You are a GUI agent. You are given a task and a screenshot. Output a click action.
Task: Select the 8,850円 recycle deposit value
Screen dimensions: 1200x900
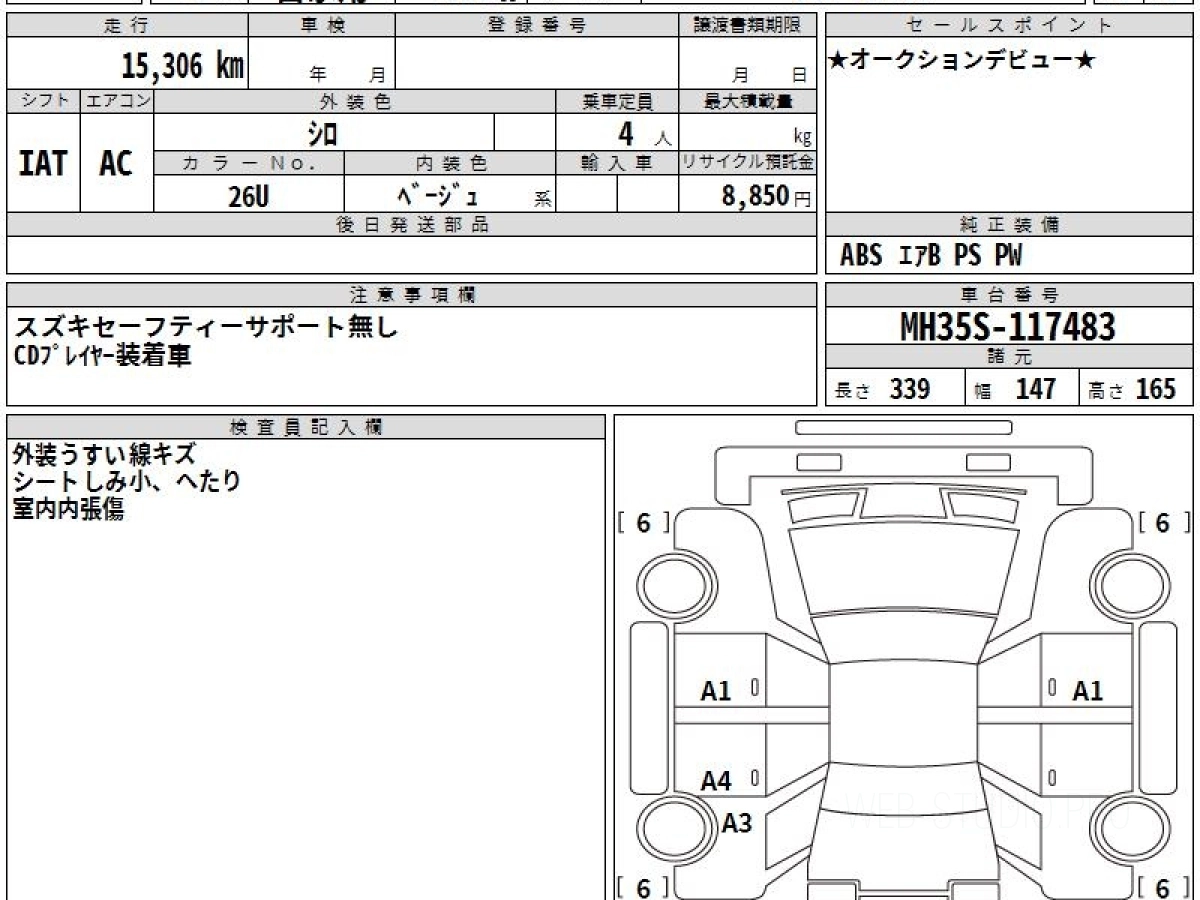(767, 197)
